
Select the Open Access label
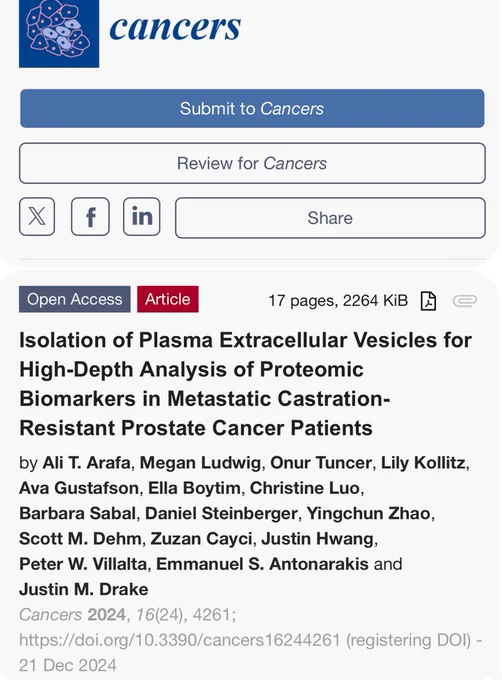coord(75,299)
